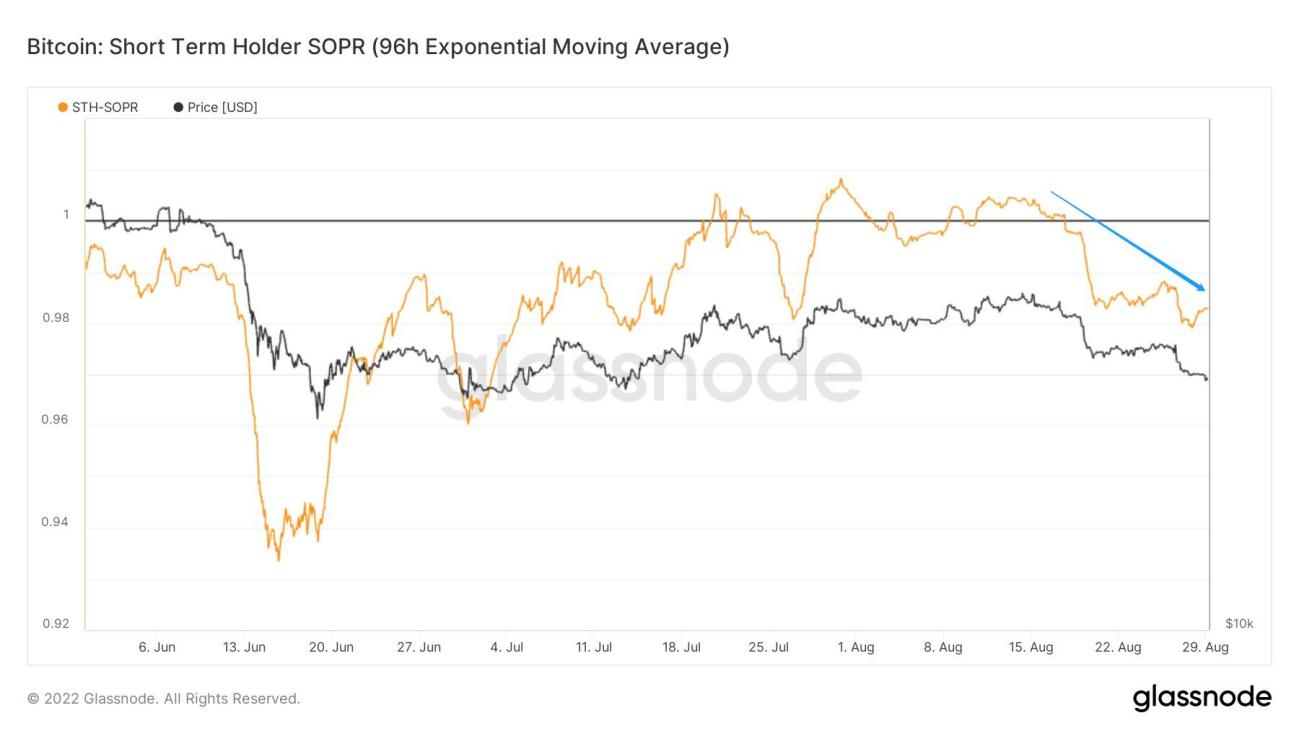Select the 18. Jul date label
Screen dimensions: 1299x731
pos(681,647)
